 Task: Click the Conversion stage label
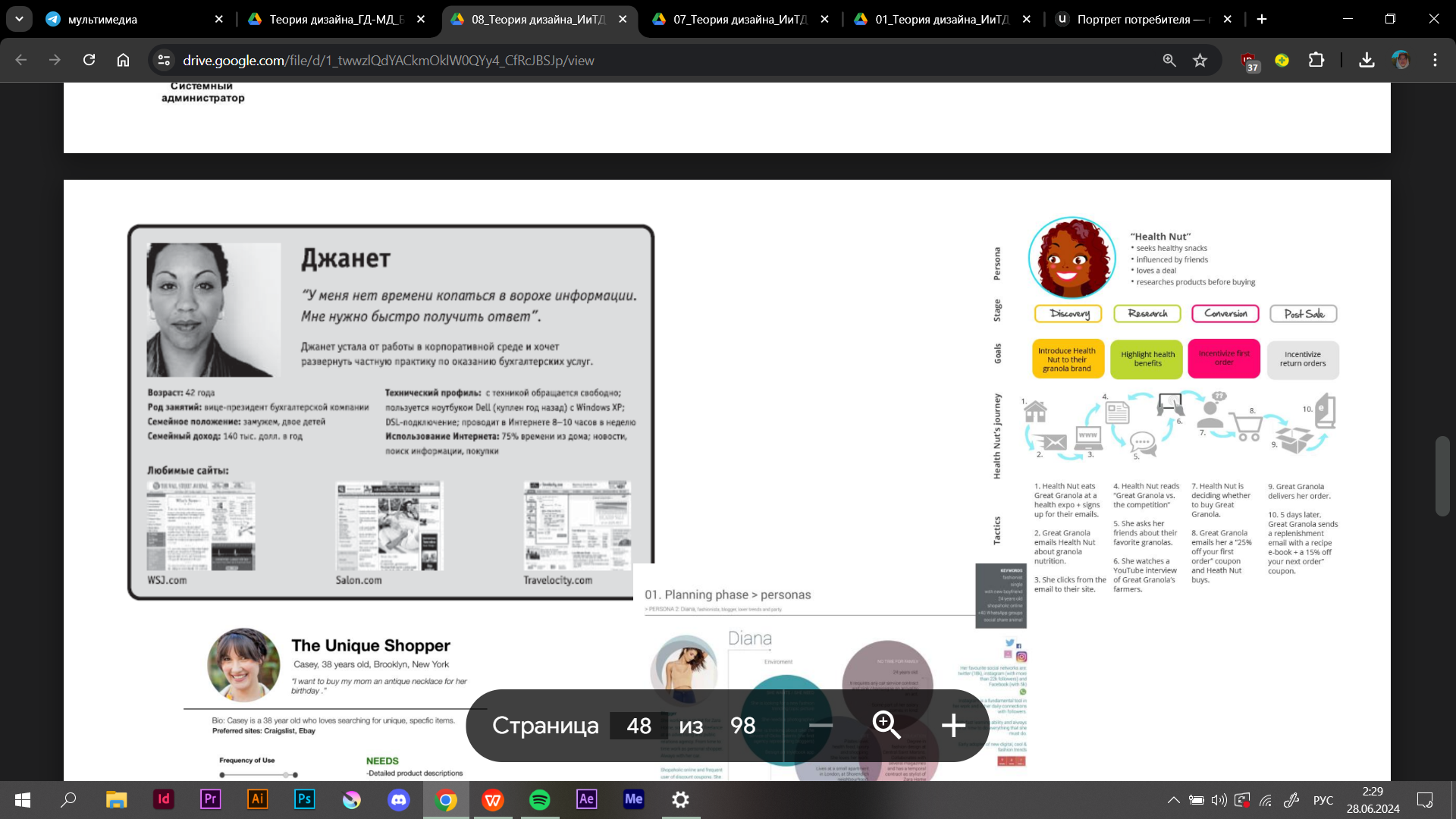[1225, 313]
